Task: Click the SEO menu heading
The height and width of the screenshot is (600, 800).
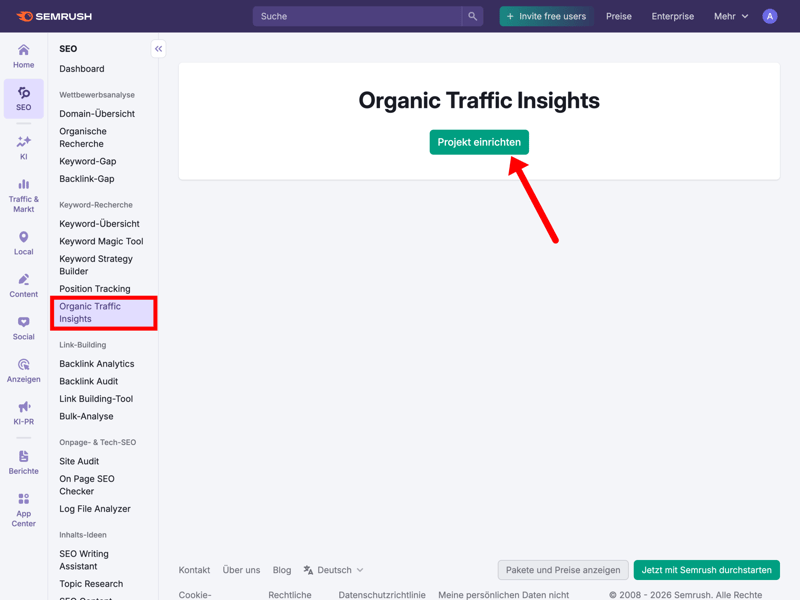Action: pyautogui.click(x=68, y=49)
